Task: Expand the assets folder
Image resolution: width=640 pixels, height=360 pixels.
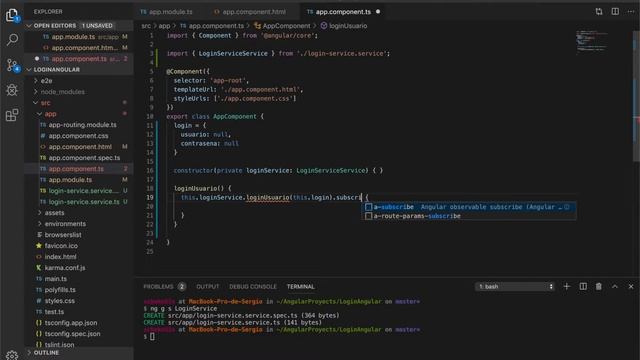Action: pyautogui.click(x=79, y=213)
